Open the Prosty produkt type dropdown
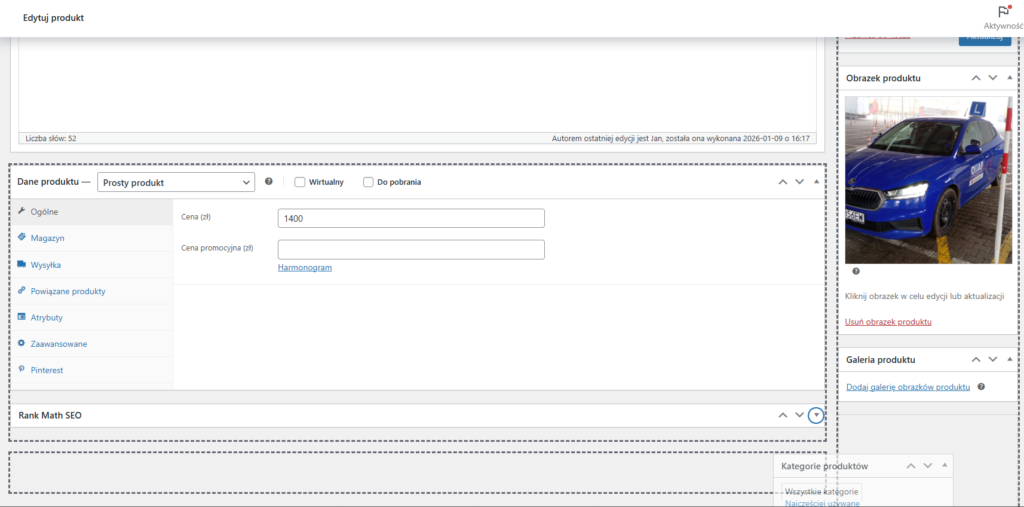The image size is (1024, 507). tap(176, 182)
